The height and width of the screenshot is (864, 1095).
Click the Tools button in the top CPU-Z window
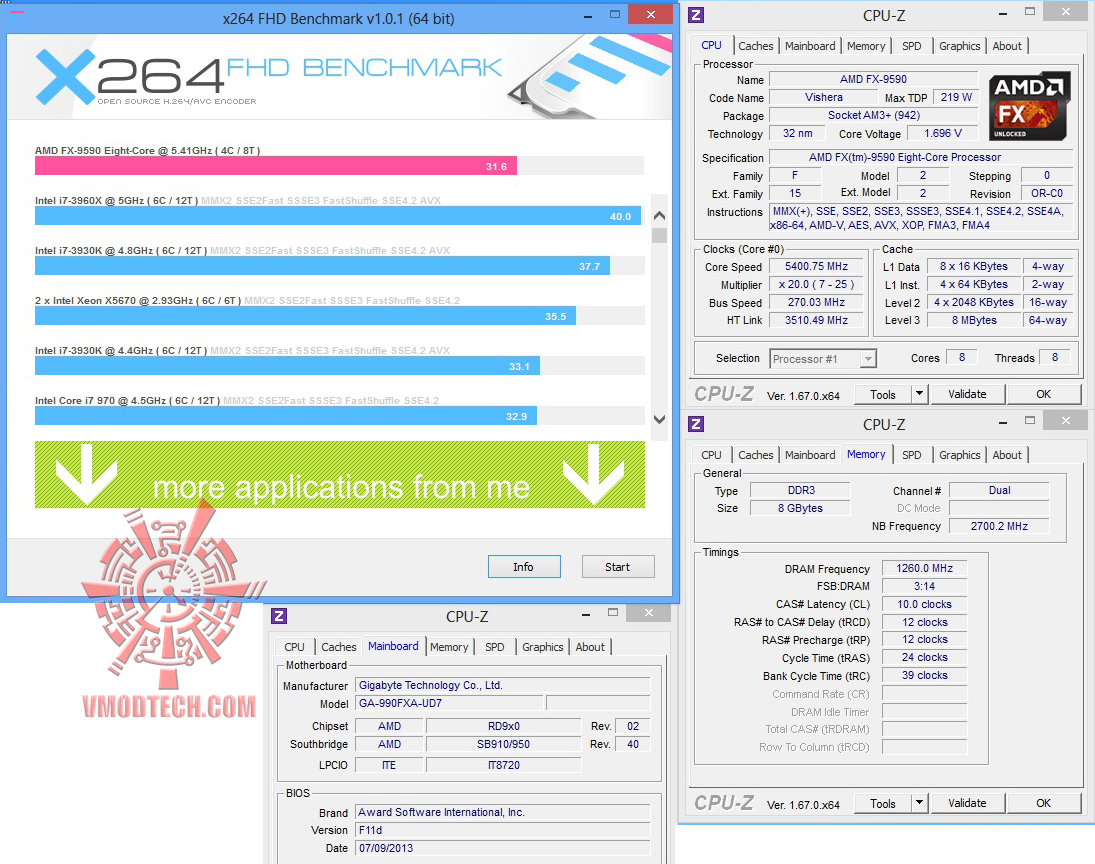tap(883, 394)
